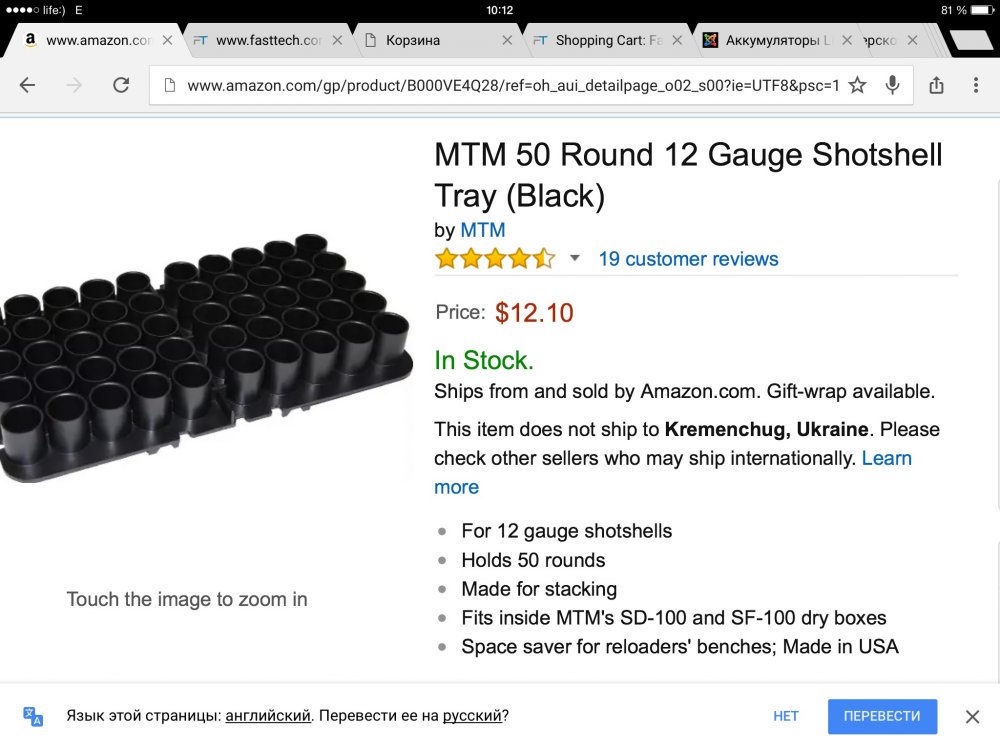This screenshot has height=750, width=1000.
Task: Close the www.amazon.com tab
Action: (x=167, y=41)
